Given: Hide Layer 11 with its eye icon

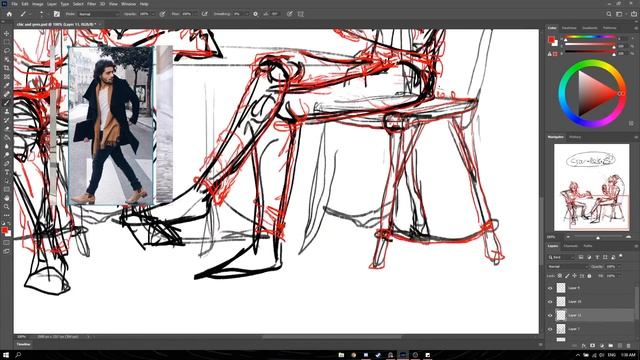Looking at the screenshot, I should 550,315.
